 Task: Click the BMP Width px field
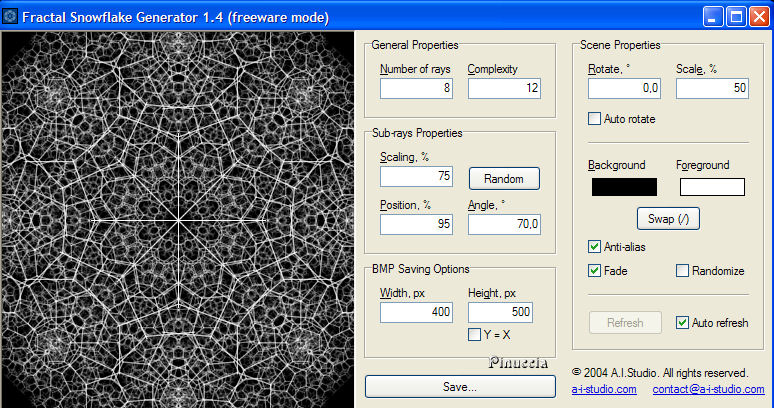[416, 312]
